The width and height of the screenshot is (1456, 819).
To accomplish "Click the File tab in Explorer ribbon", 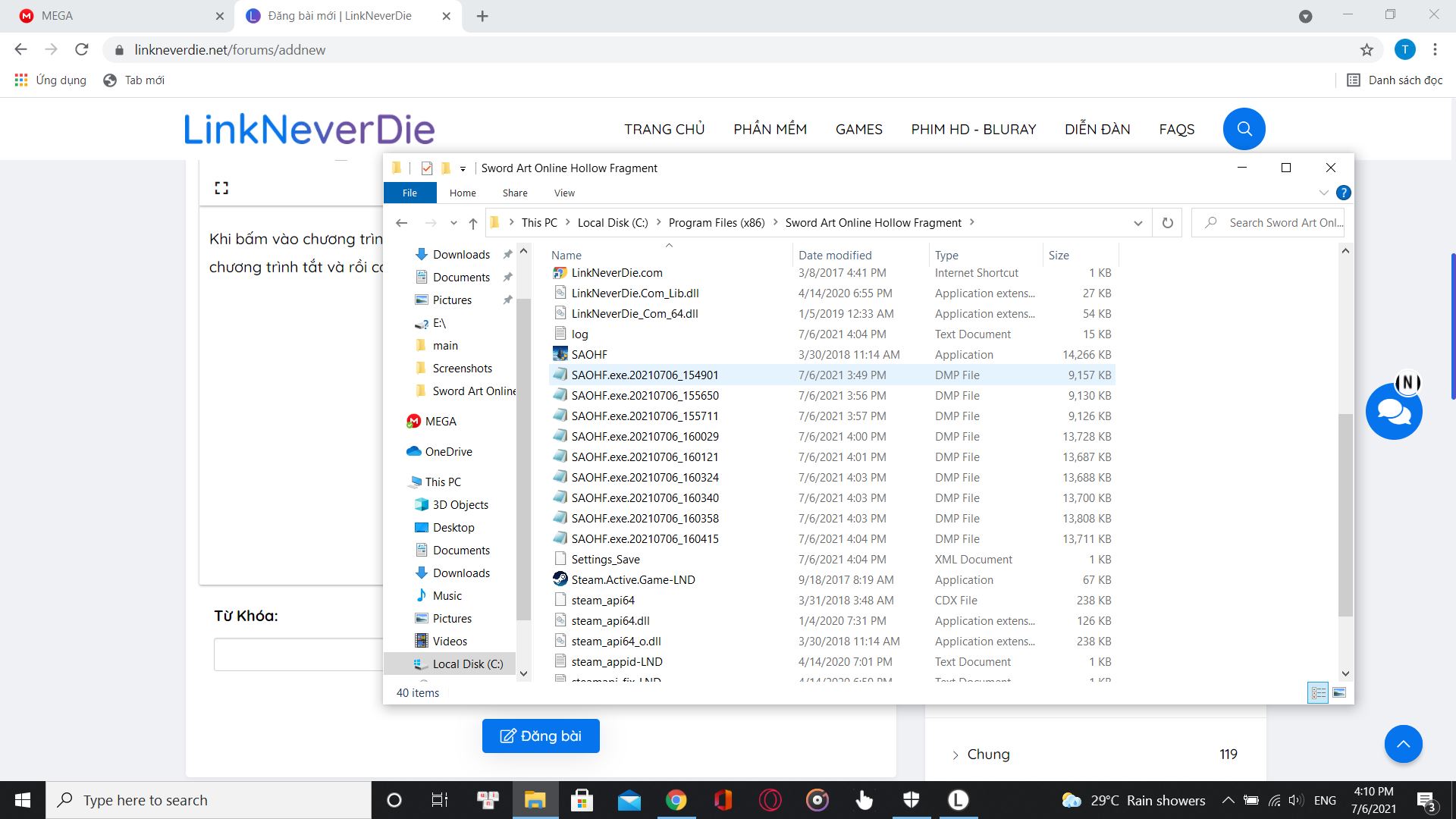I will click(x=409, y=192).
